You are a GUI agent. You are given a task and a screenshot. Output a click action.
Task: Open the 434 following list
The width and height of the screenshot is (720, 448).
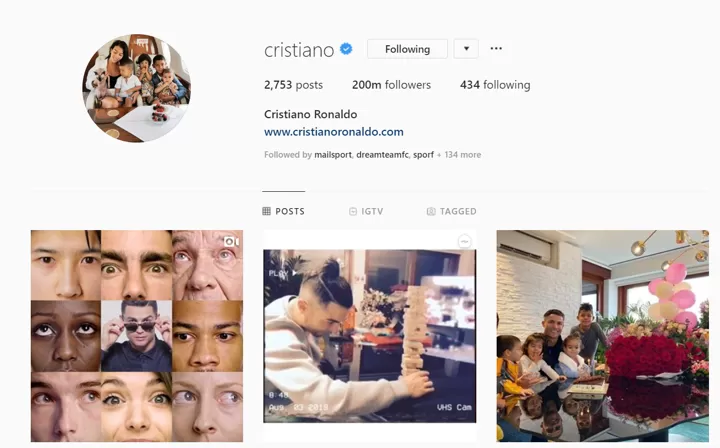click(x=495, y=85)
